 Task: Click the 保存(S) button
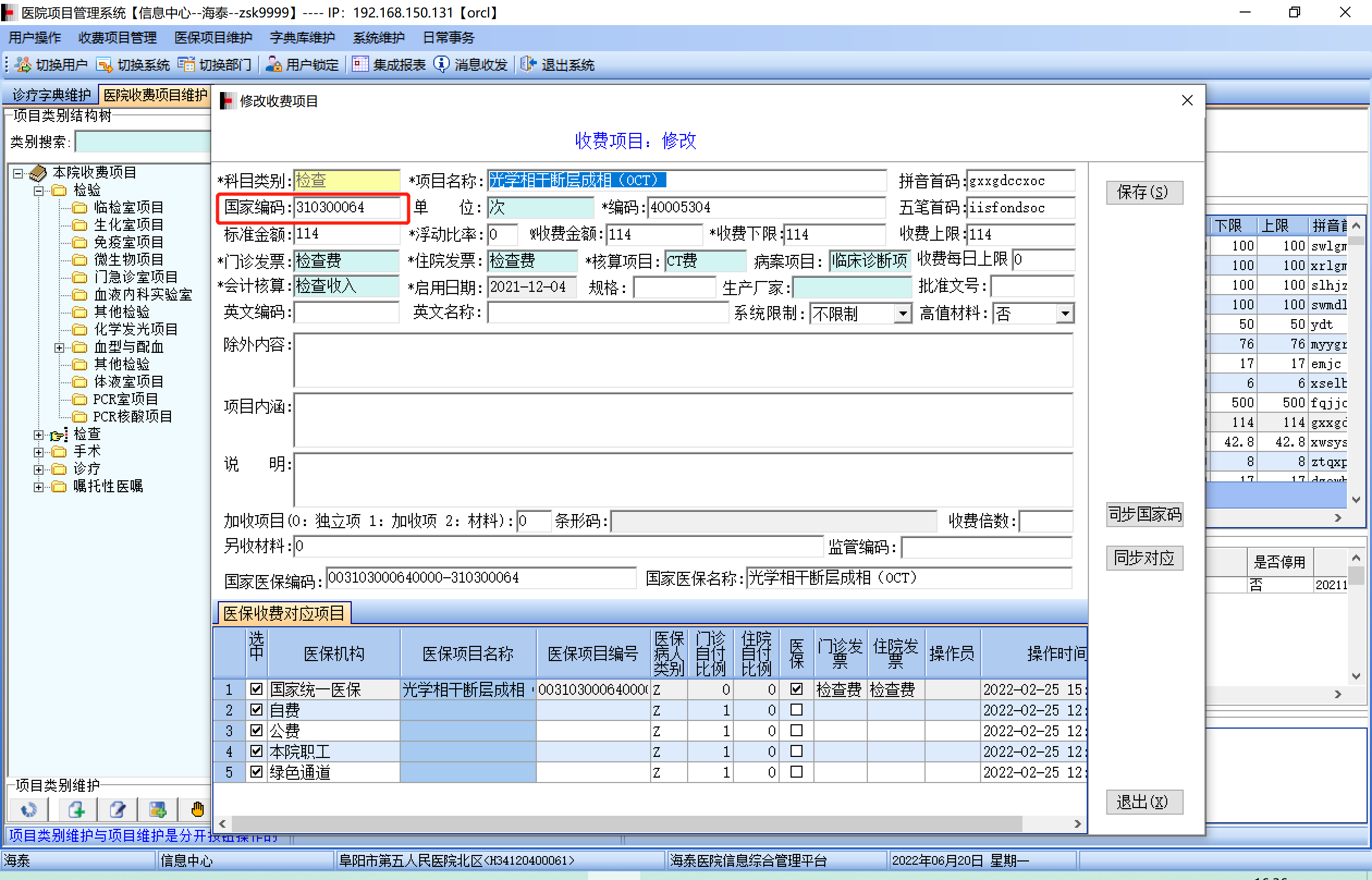click(x=1143, y=192)
